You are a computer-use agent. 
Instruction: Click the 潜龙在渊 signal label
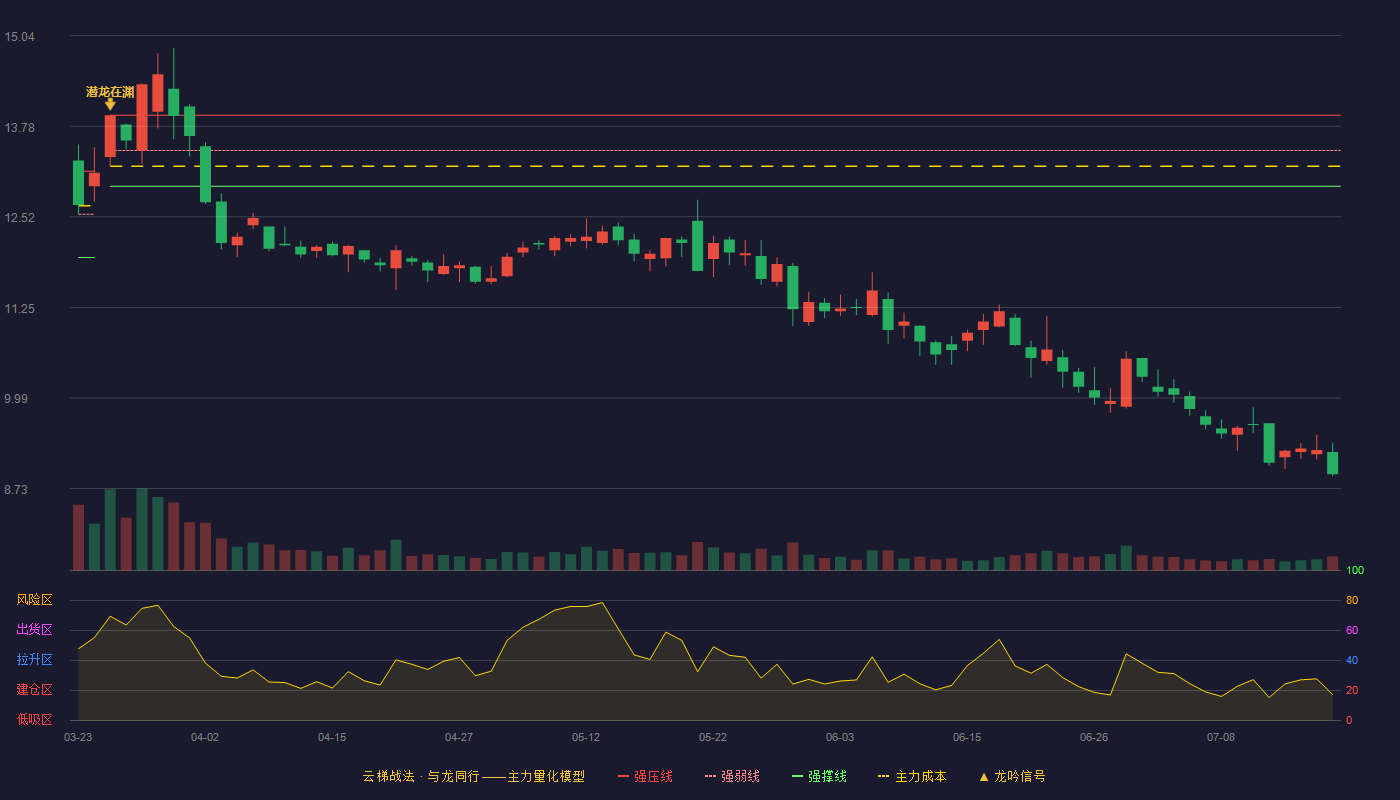point(110,91)
